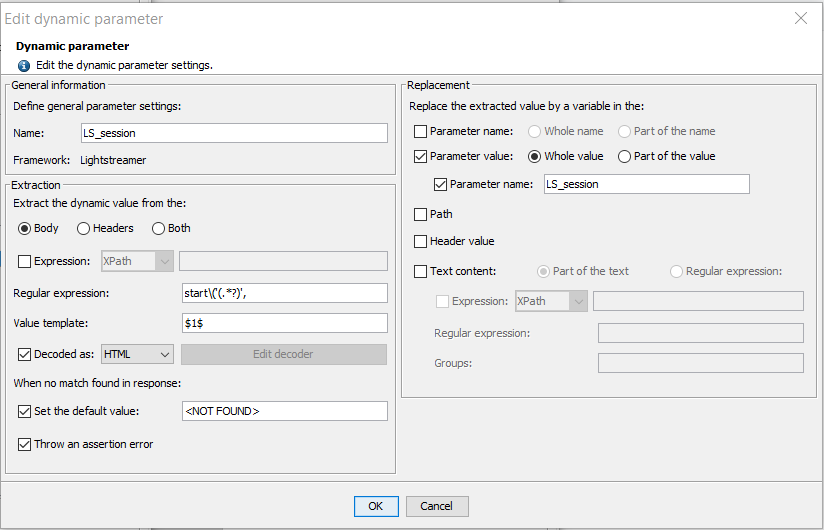
Task: Toggle Set the default value checkbox
Action: 25,411
